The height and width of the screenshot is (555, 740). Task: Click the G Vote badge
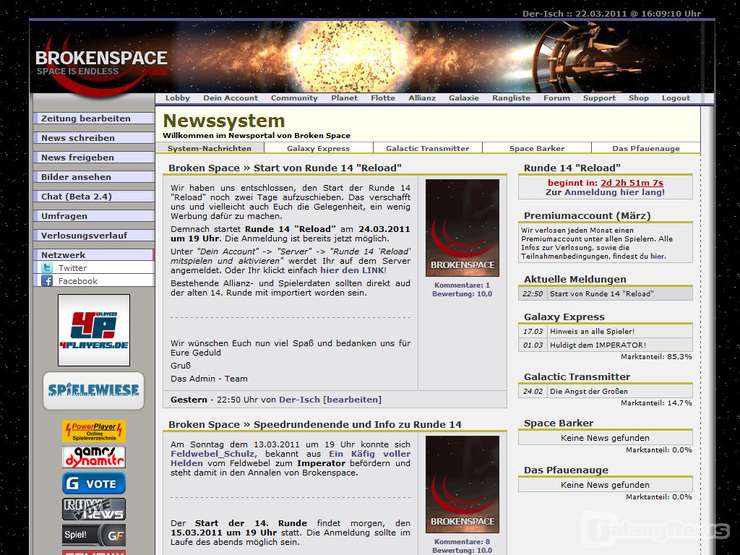[94, 483]
